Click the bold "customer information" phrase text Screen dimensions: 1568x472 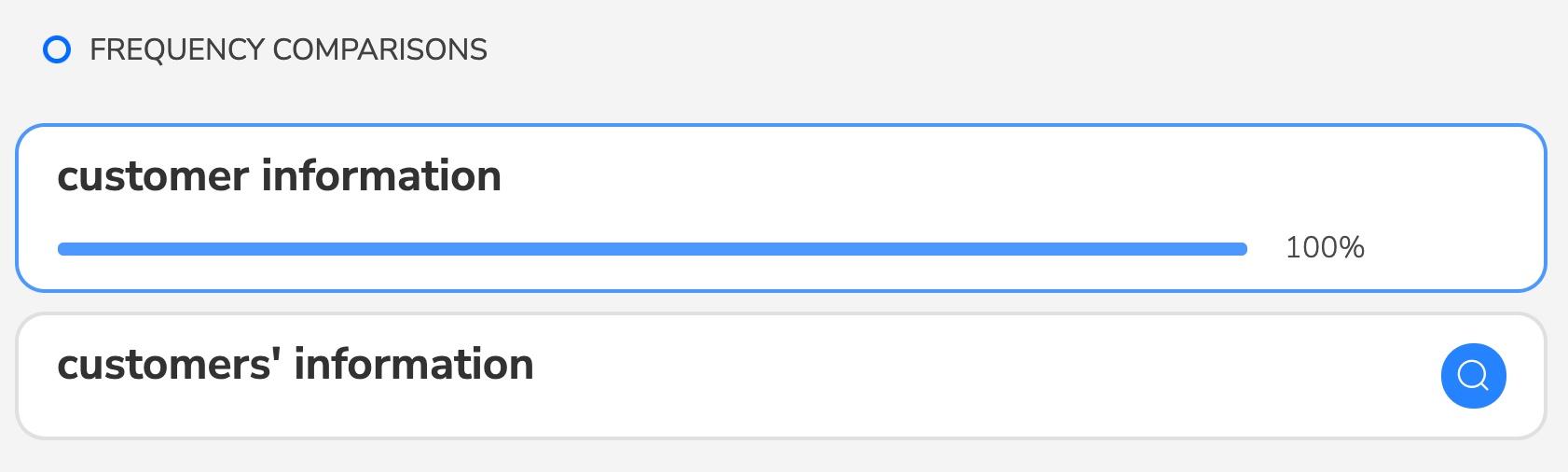tap(279, 176)
